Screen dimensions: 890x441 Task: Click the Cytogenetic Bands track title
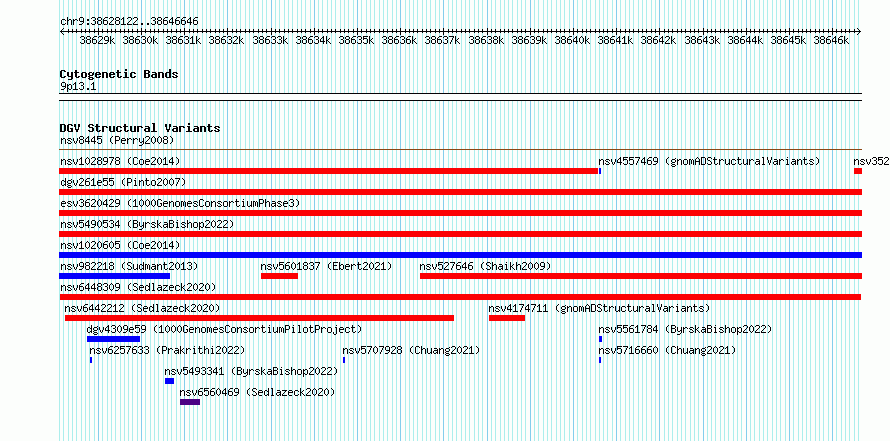119,74
